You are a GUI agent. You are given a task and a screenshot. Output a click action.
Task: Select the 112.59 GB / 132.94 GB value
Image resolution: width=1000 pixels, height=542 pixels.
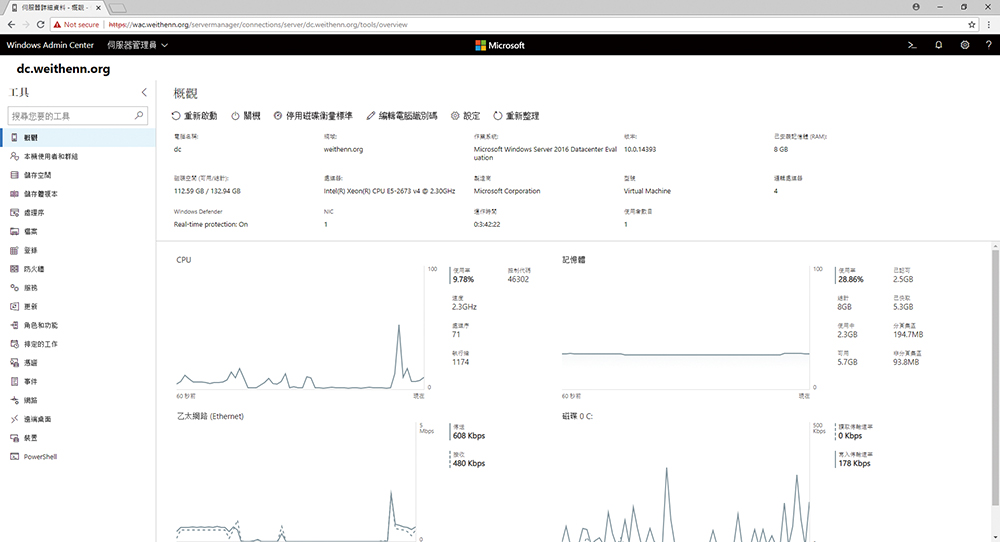pyautogui.click(x=207, y=191)
